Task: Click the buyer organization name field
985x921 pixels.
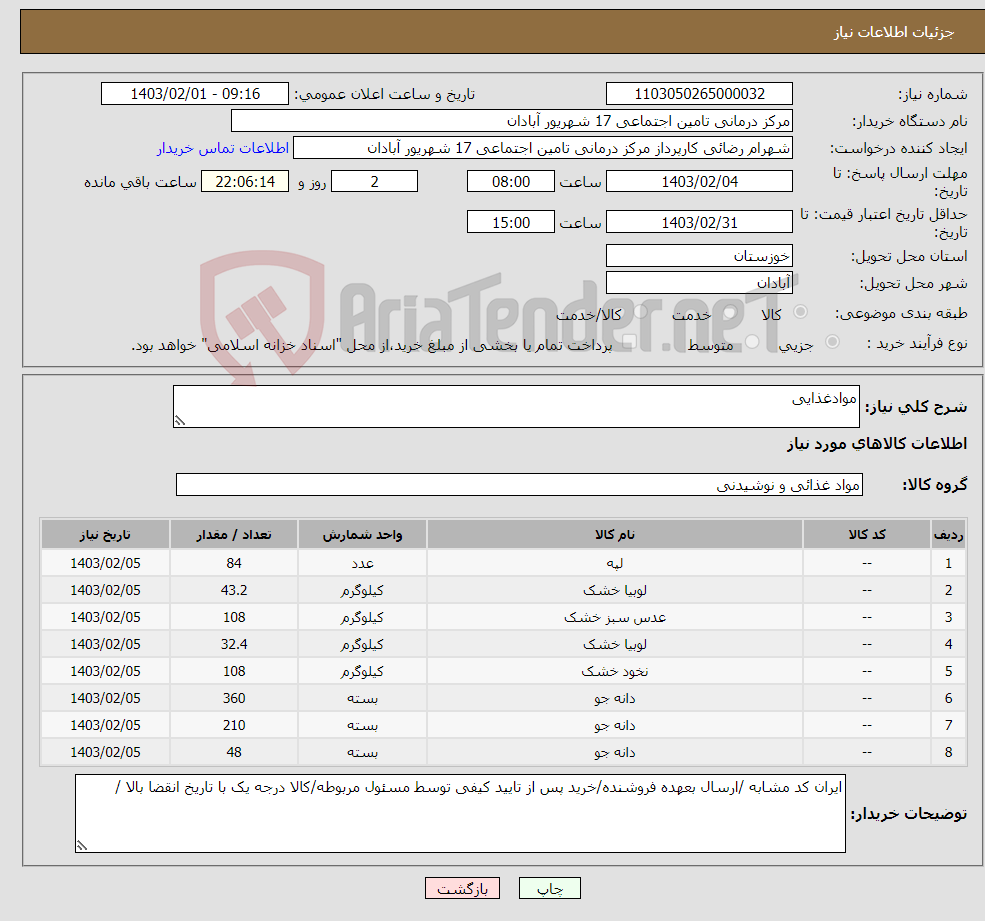Action: coord(512,121)
